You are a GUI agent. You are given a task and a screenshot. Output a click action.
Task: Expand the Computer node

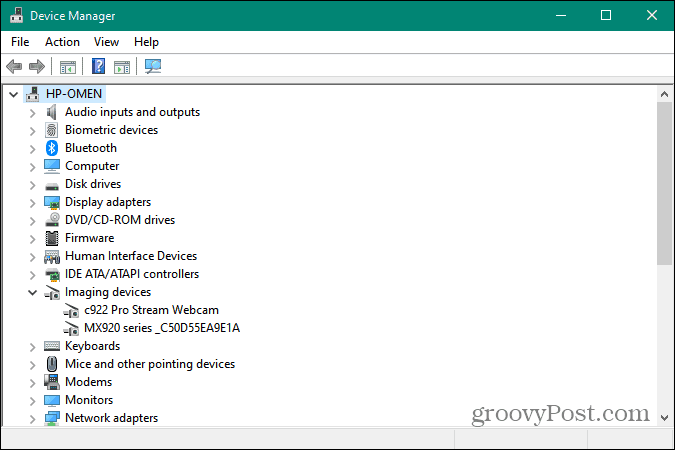click(x=32, y=167)
